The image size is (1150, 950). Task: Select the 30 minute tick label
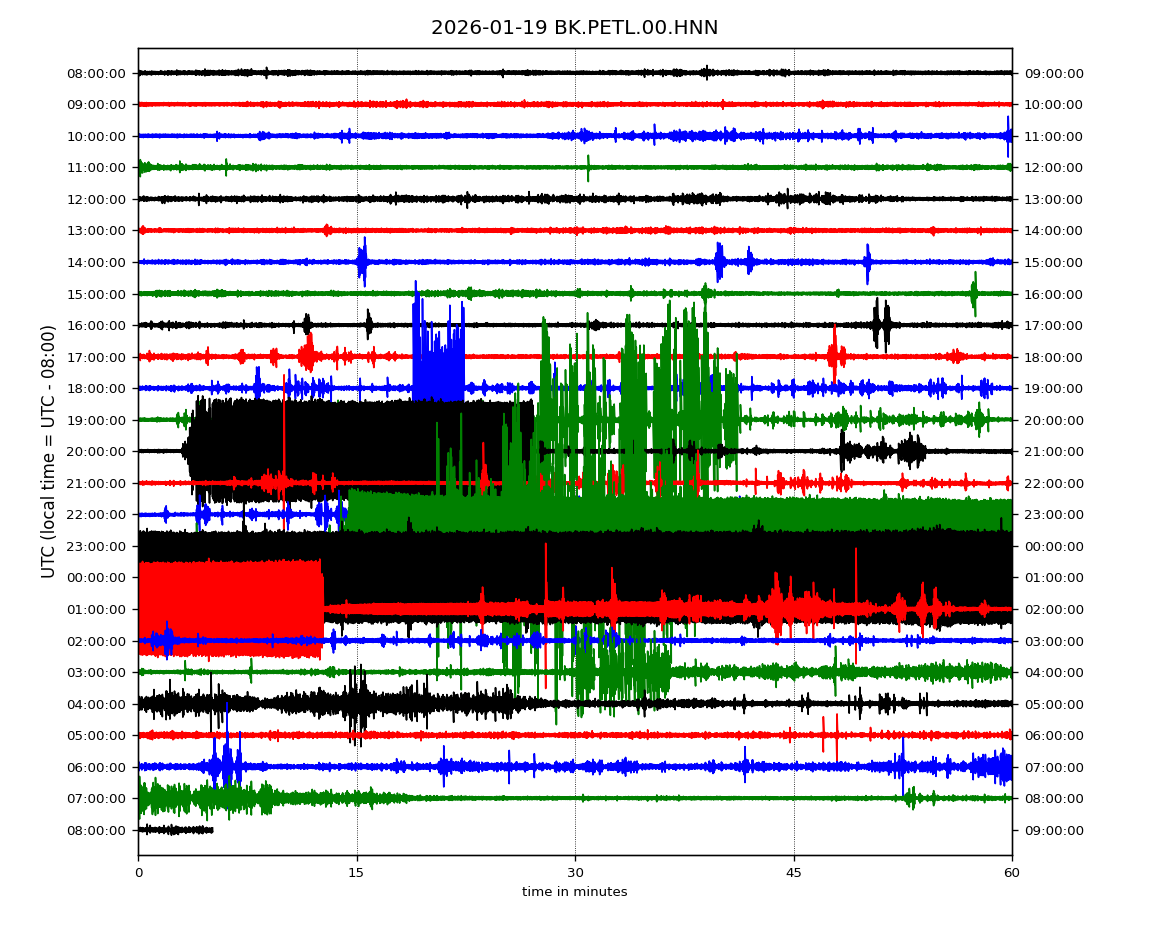point(575,873)
